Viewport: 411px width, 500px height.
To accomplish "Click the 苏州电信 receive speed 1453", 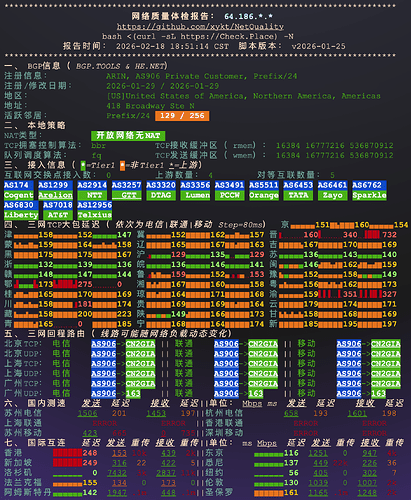I will coord(156,413).
